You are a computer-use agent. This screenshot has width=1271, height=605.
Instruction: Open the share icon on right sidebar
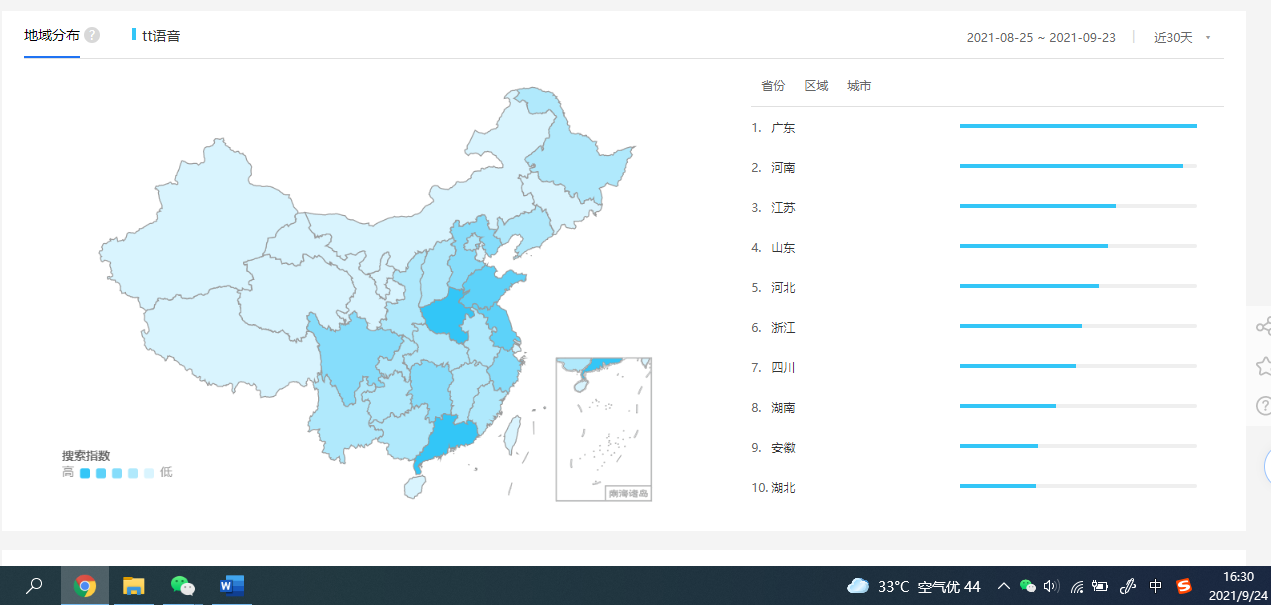pos(1263,326)
